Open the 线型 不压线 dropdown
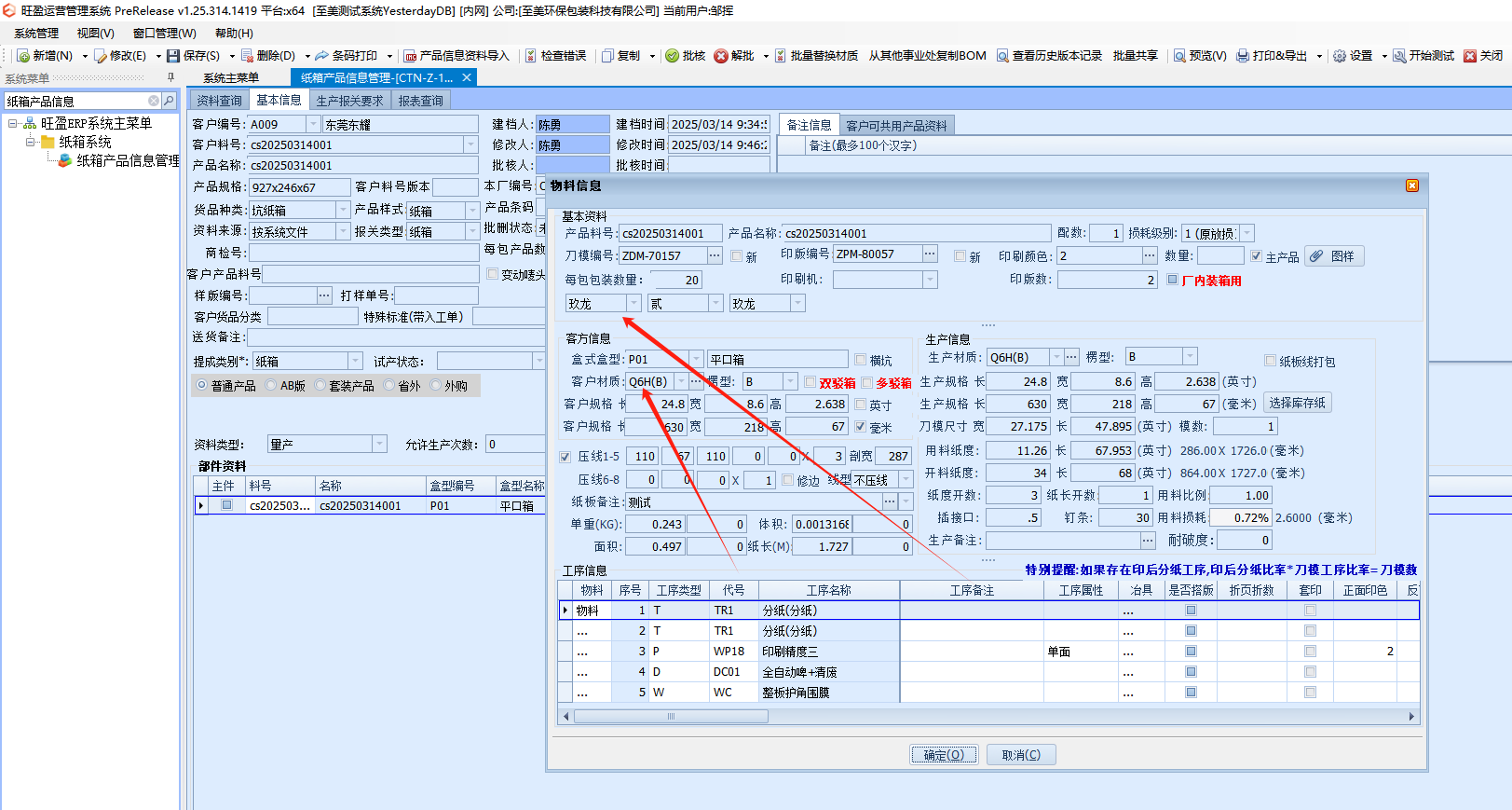1512x810 pixels. [906, 479]
